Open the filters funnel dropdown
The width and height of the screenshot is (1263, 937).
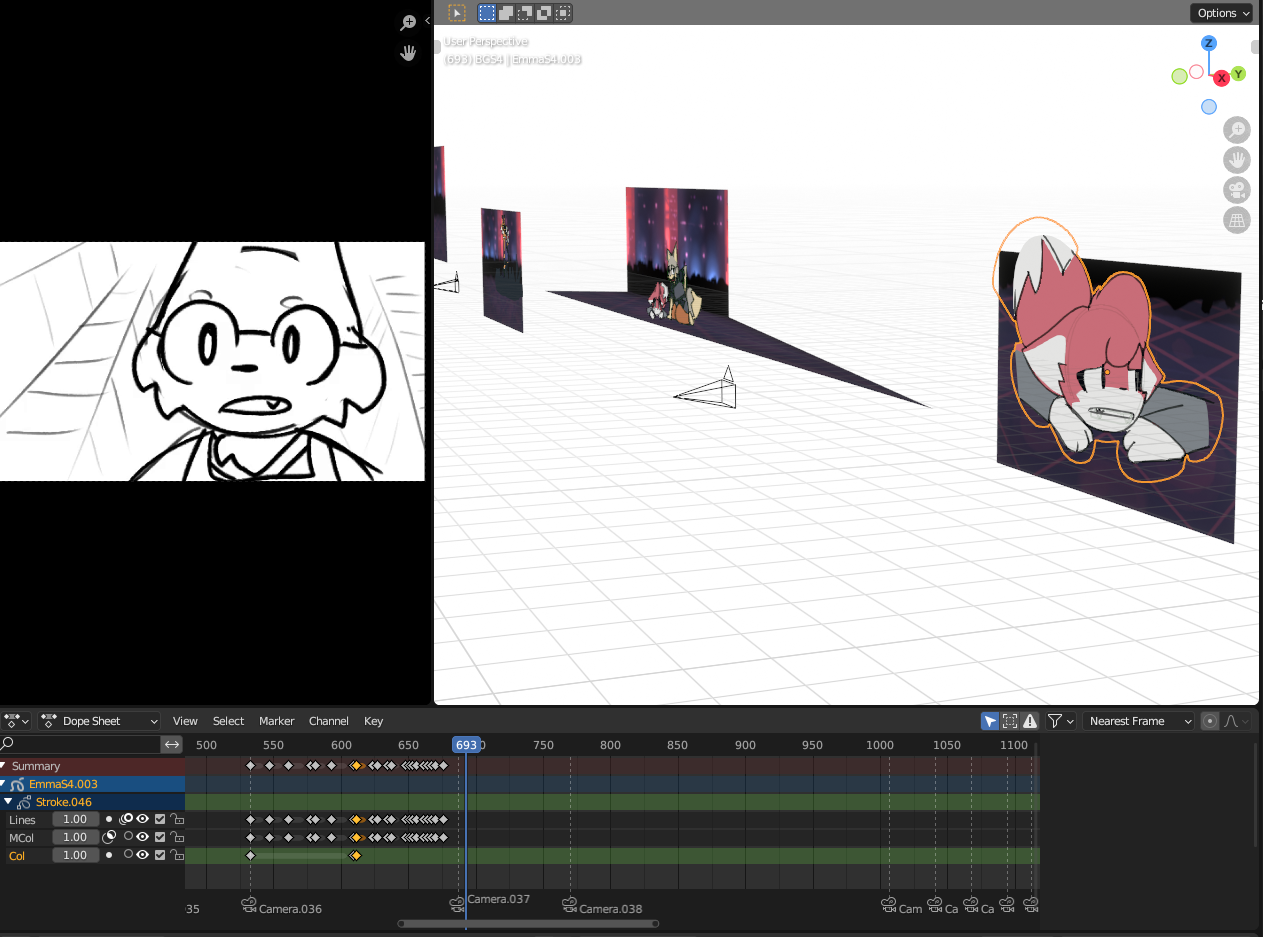pyautogui.click(x=1060, y=721)
